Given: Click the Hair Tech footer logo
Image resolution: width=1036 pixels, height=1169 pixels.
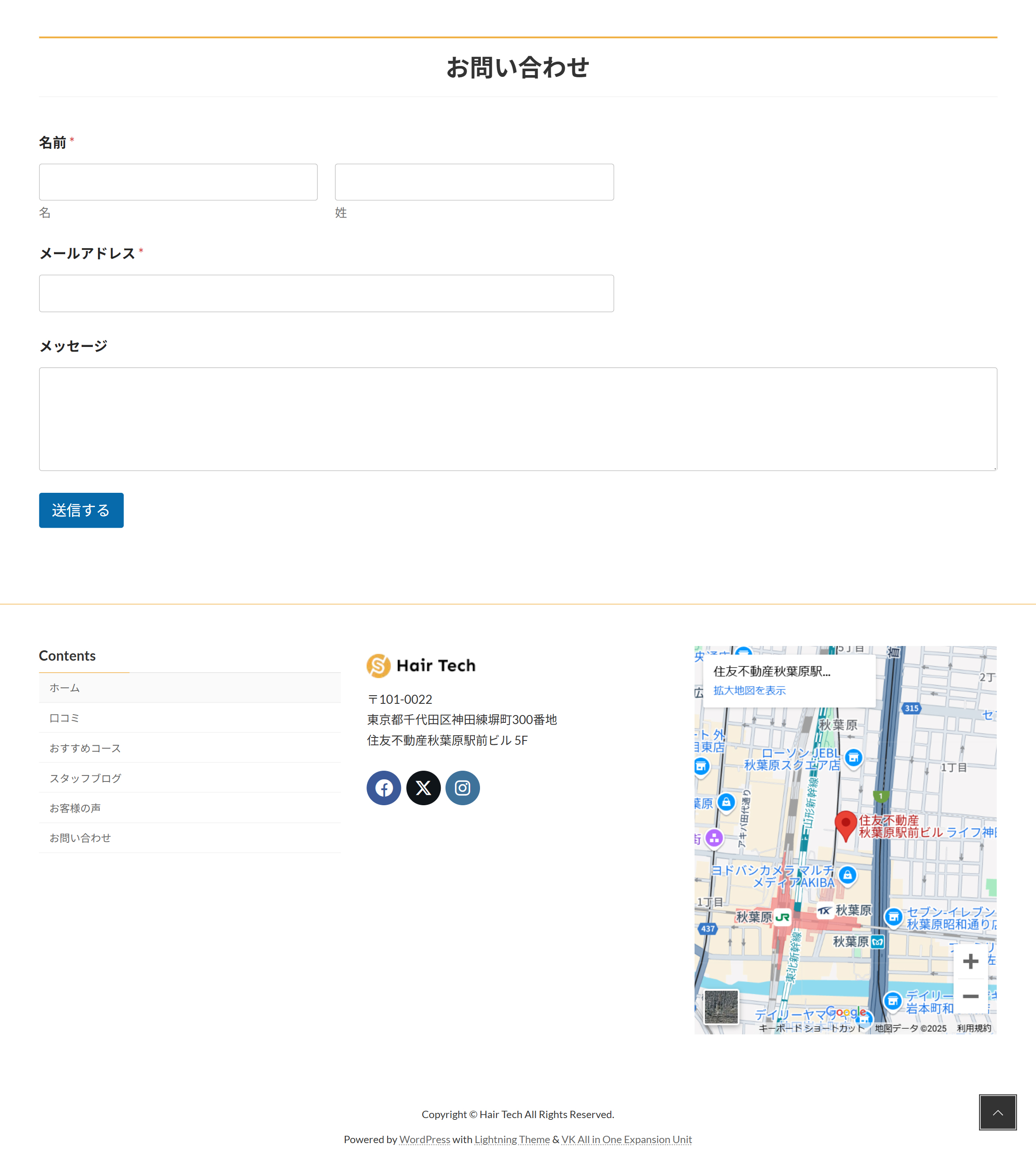Looking at the screenshot, I should [x=422, y=666].
